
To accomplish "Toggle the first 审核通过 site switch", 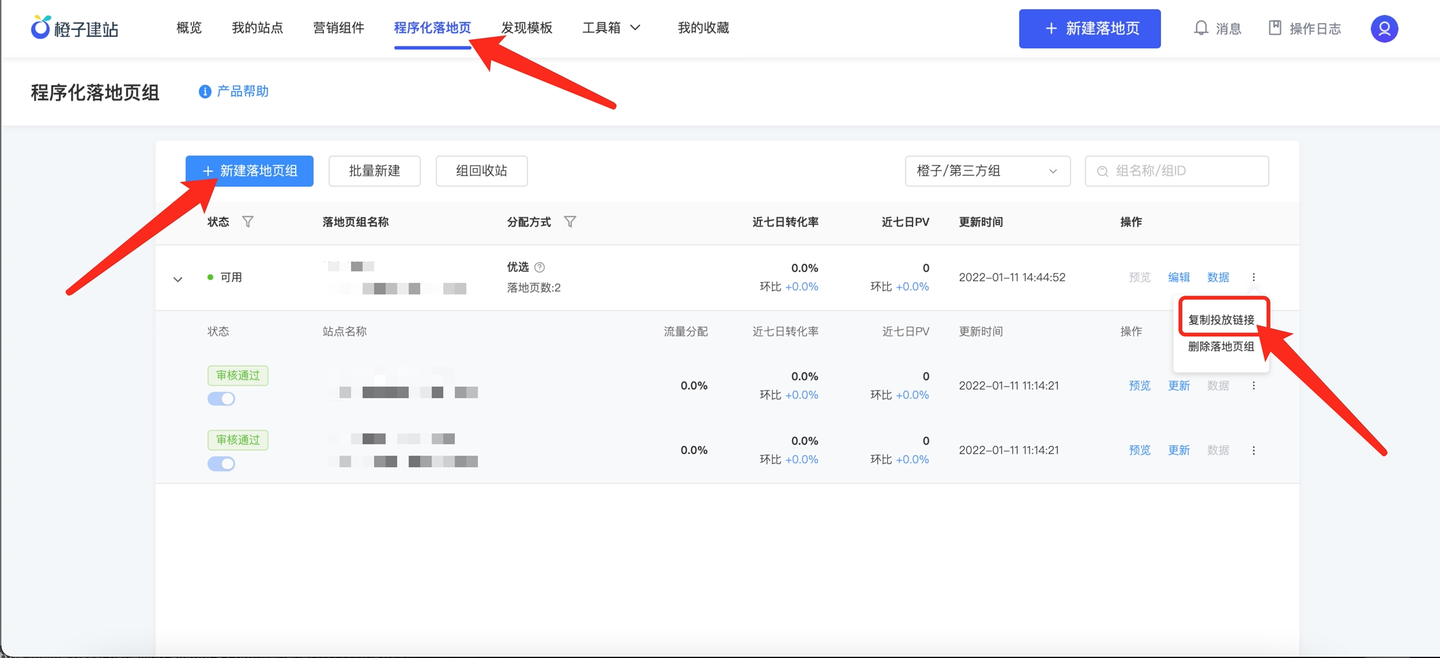I will coord(221,399).
